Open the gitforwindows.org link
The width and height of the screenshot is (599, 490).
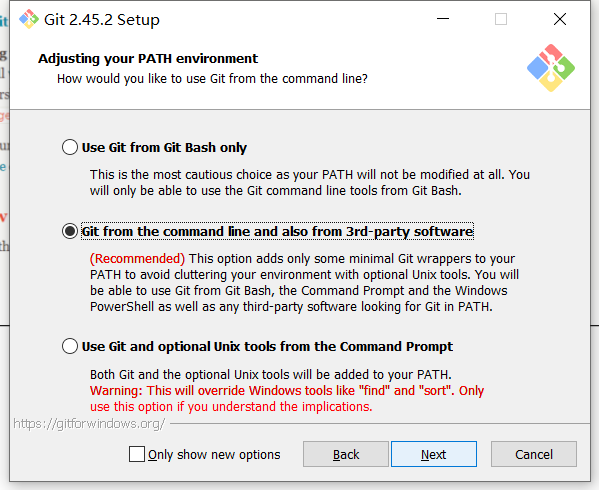pos(89,424)
